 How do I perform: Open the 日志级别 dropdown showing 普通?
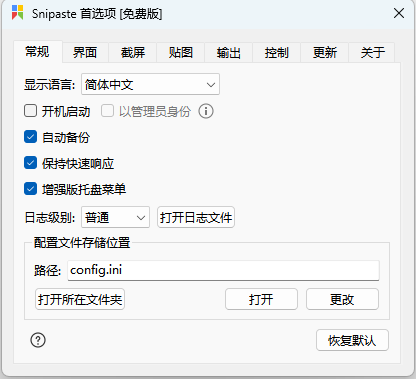click(115, 217)
